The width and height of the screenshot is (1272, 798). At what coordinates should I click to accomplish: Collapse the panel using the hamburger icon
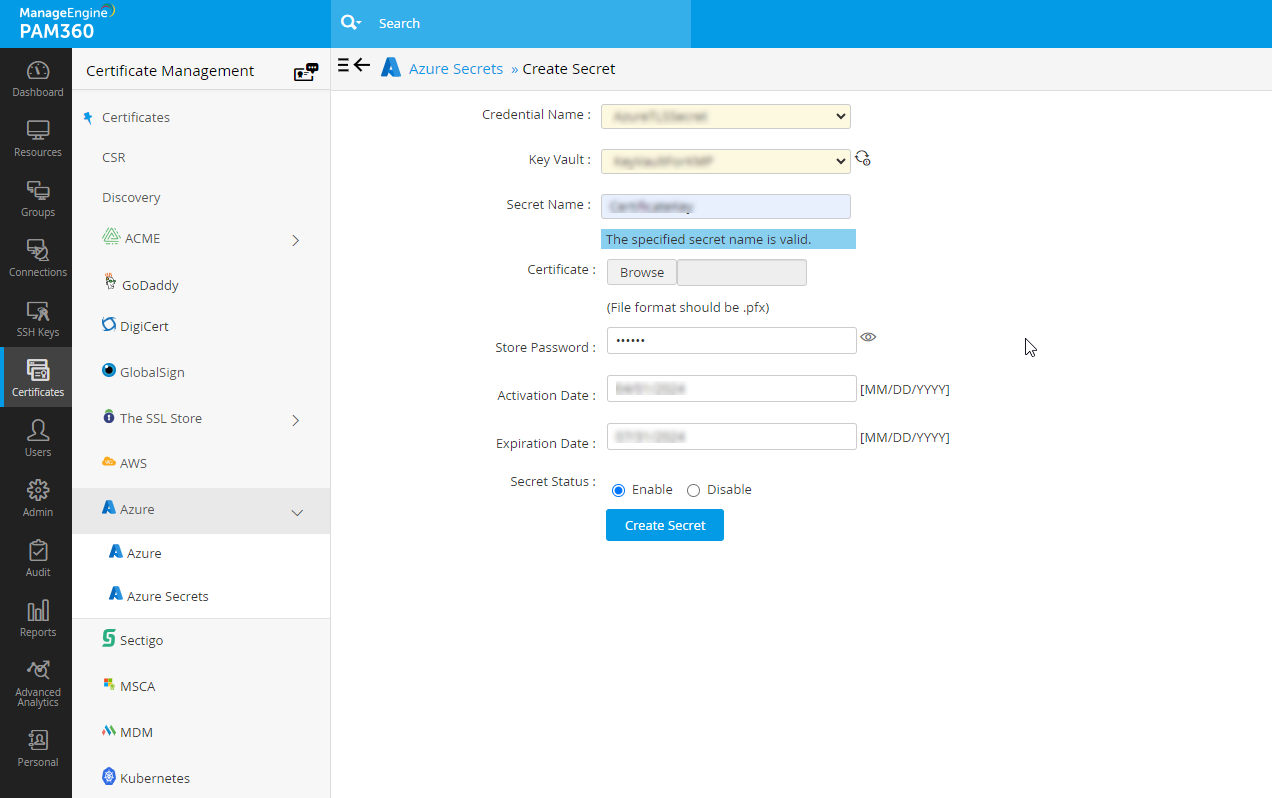(345, 64)
